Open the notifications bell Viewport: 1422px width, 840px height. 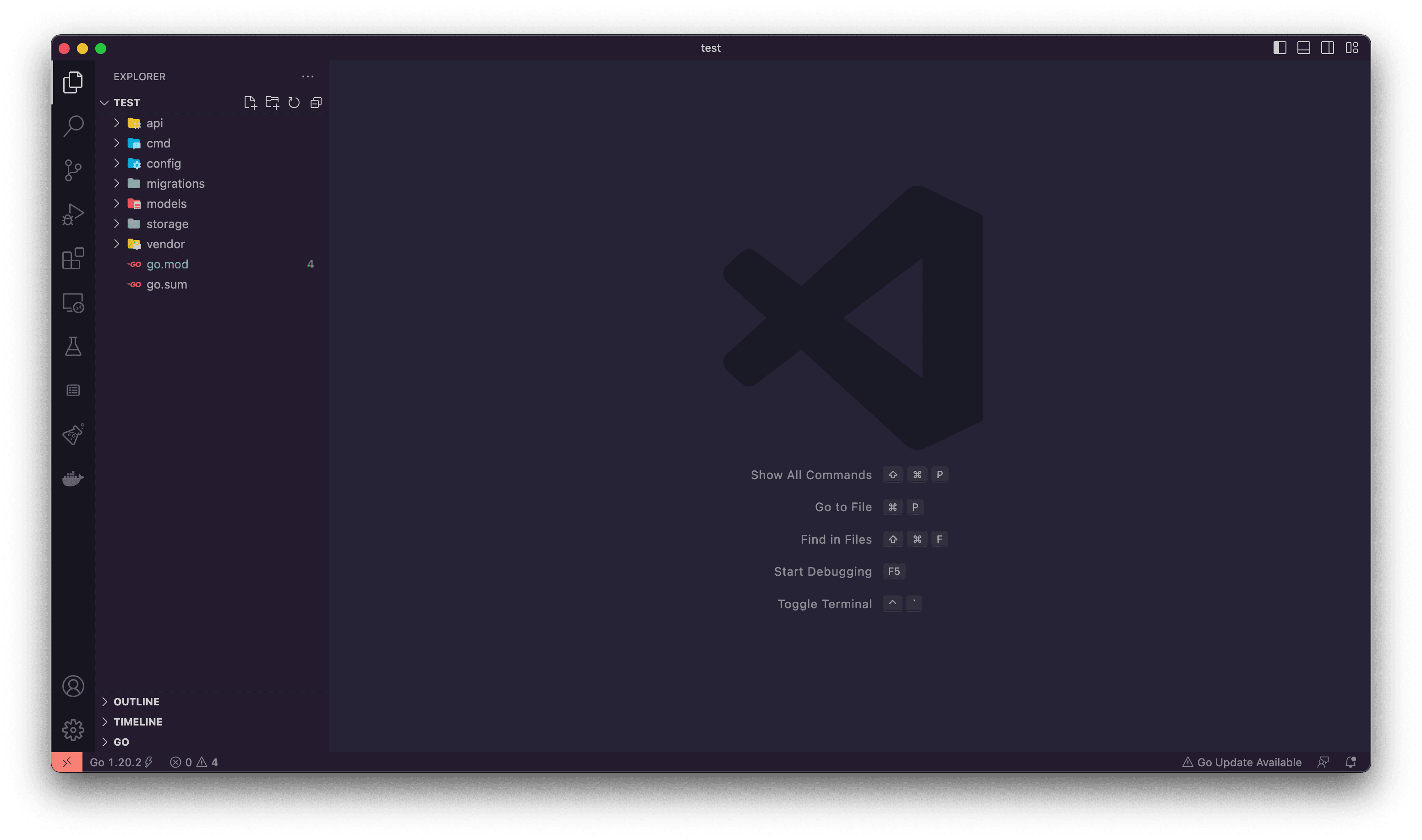click(x=1351, y=762)
